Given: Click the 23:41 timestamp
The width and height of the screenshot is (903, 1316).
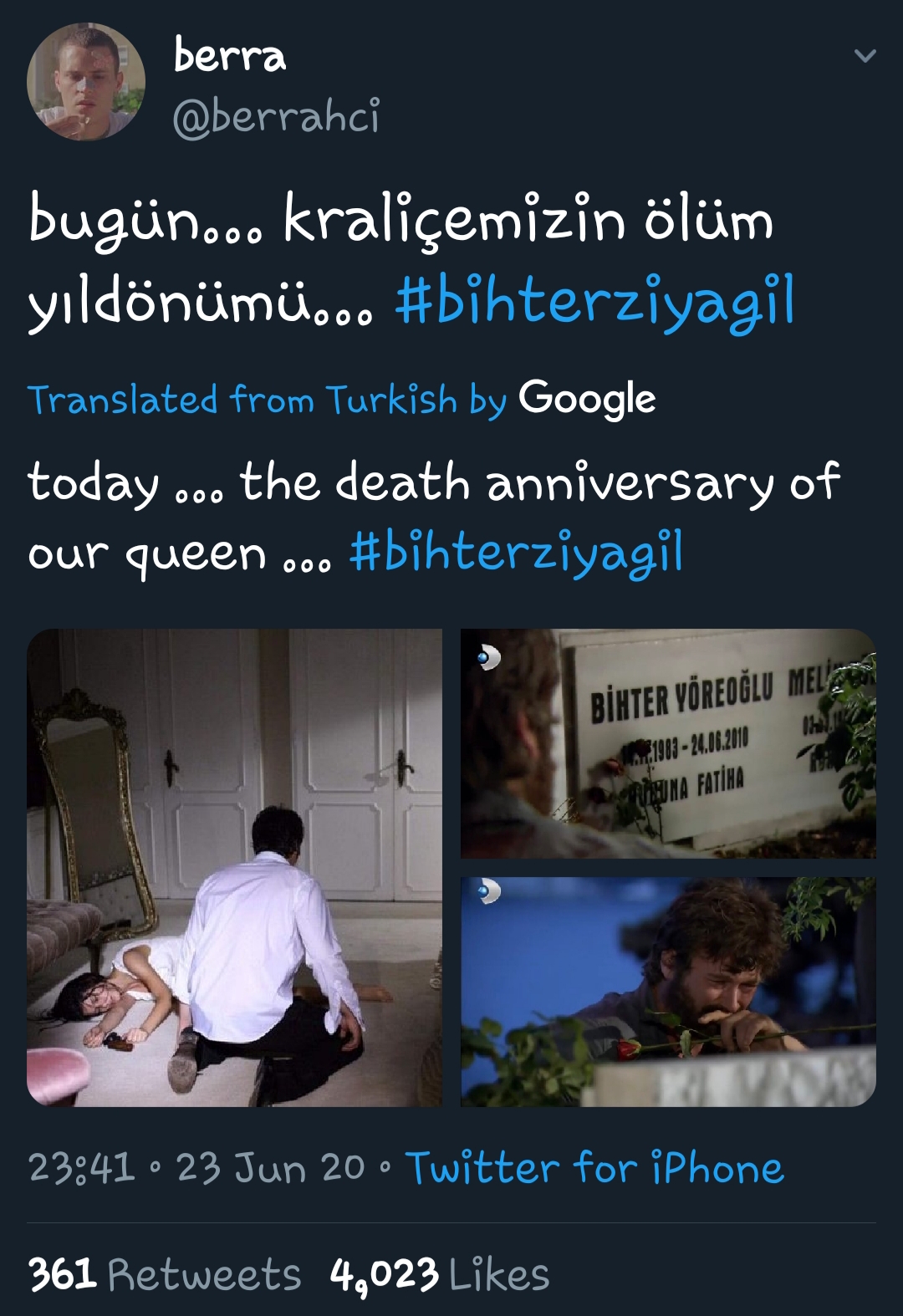Looking at the screenshot, I should point(81,1167).
